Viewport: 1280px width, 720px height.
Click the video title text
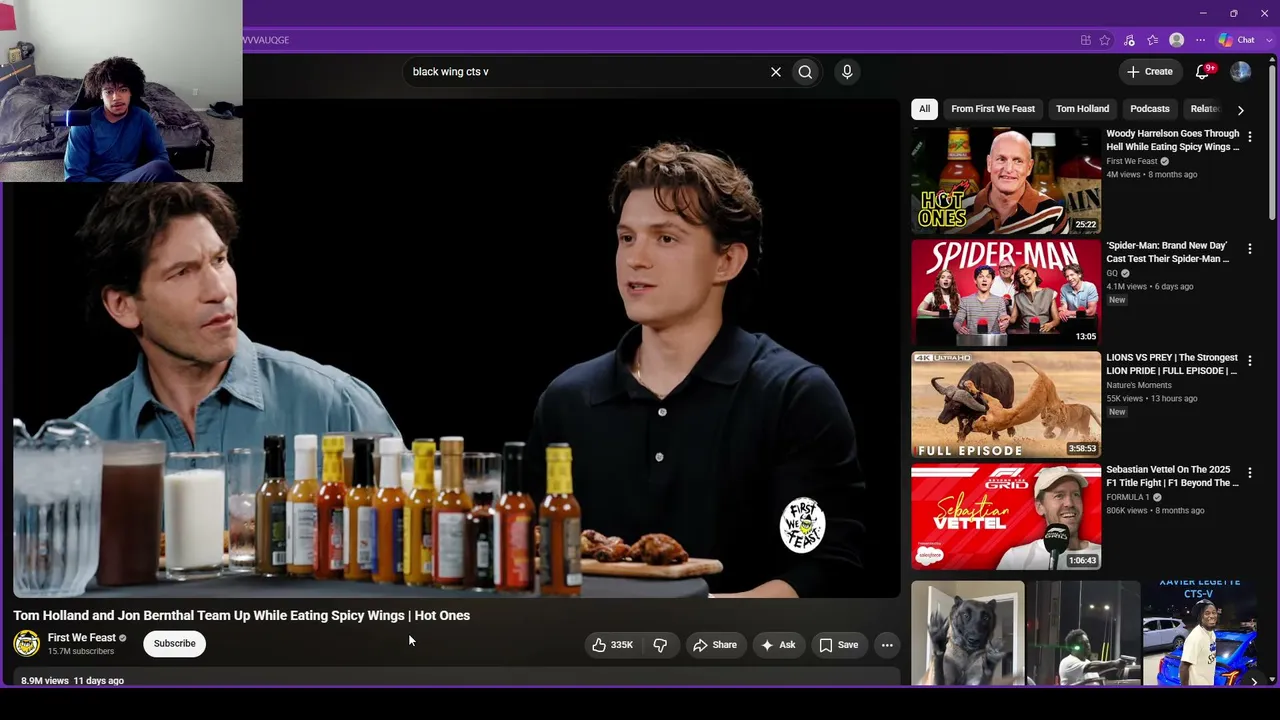click(242, 615)
